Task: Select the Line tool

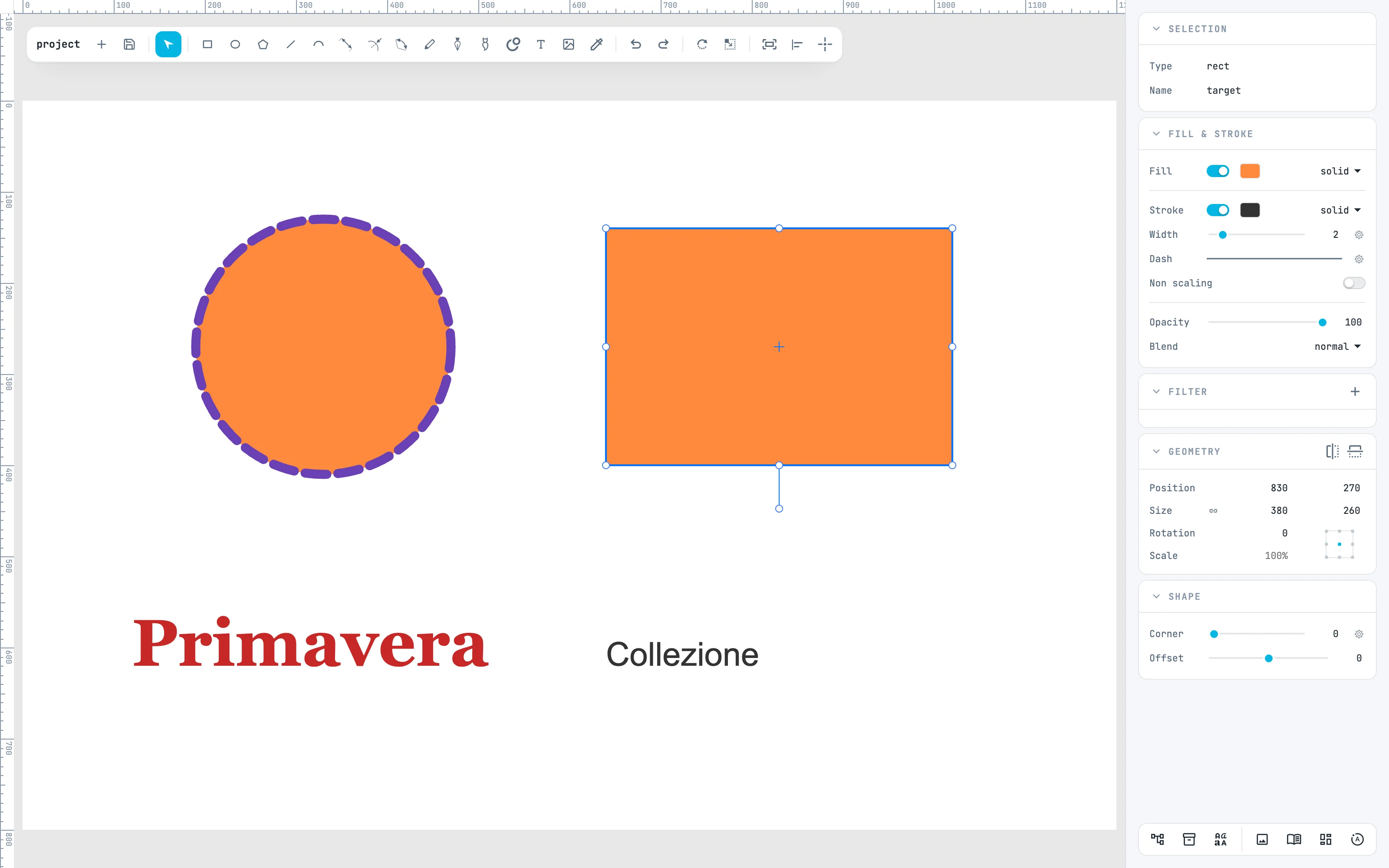Action: [x=291, y=44]
